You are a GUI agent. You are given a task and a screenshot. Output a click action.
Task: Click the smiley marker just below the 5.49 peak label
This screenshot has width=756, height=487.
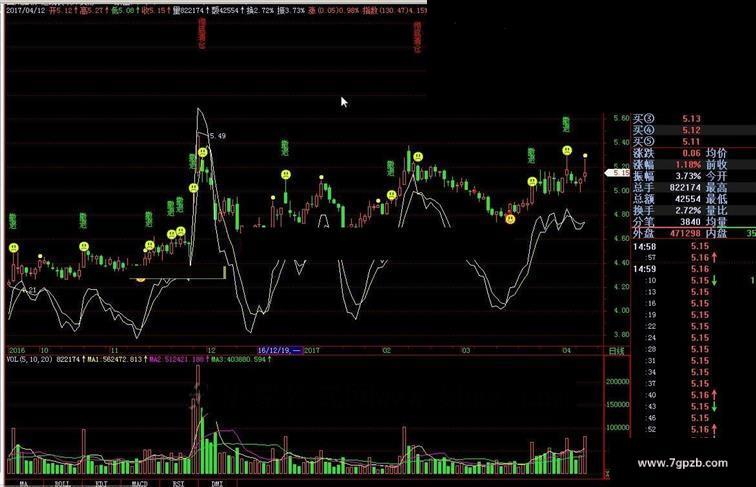click(x=203, y=152)
